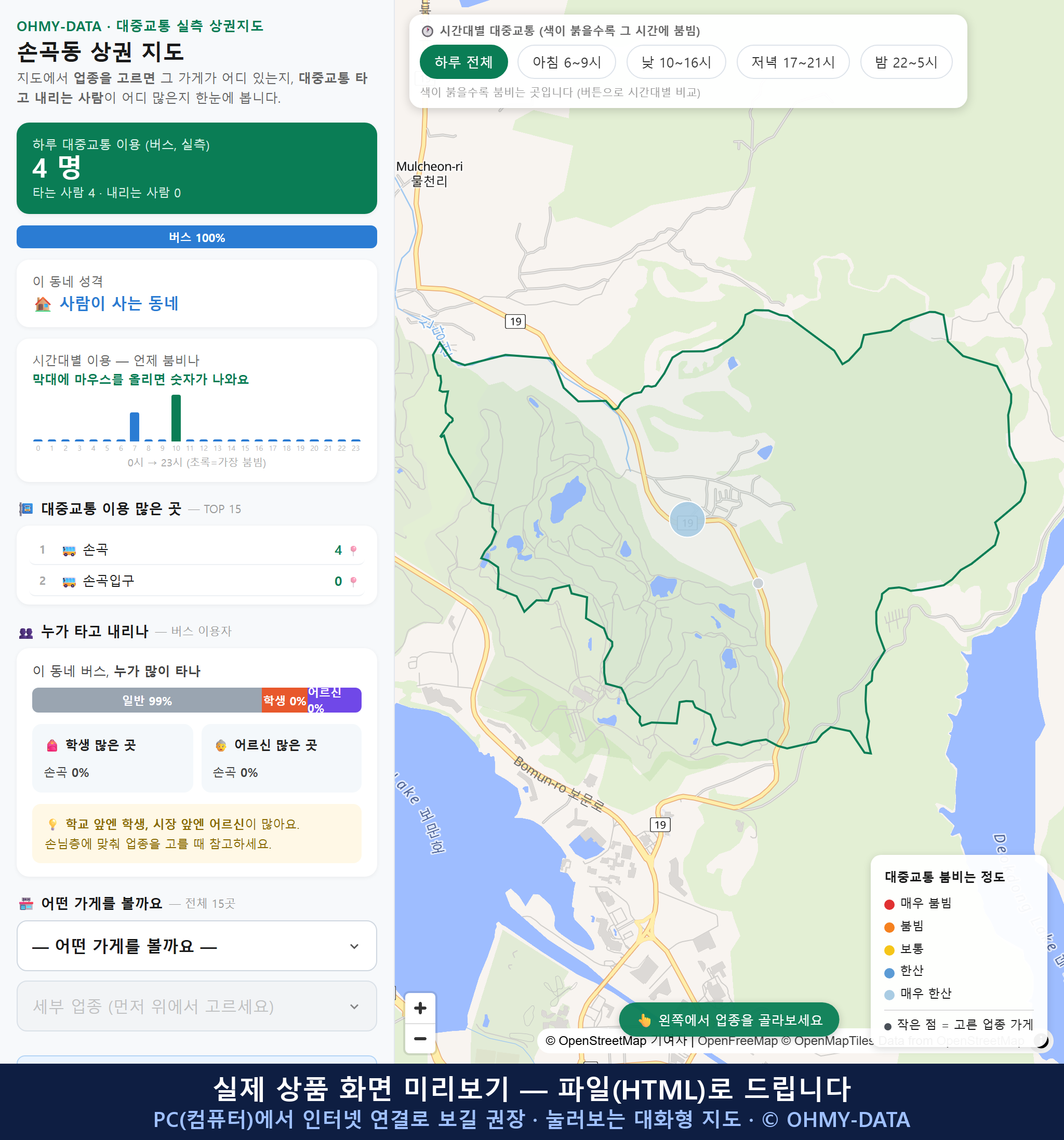Select the 손곡입구 stop row text
Screen dimensions: 1064x1140
(109, 581)
